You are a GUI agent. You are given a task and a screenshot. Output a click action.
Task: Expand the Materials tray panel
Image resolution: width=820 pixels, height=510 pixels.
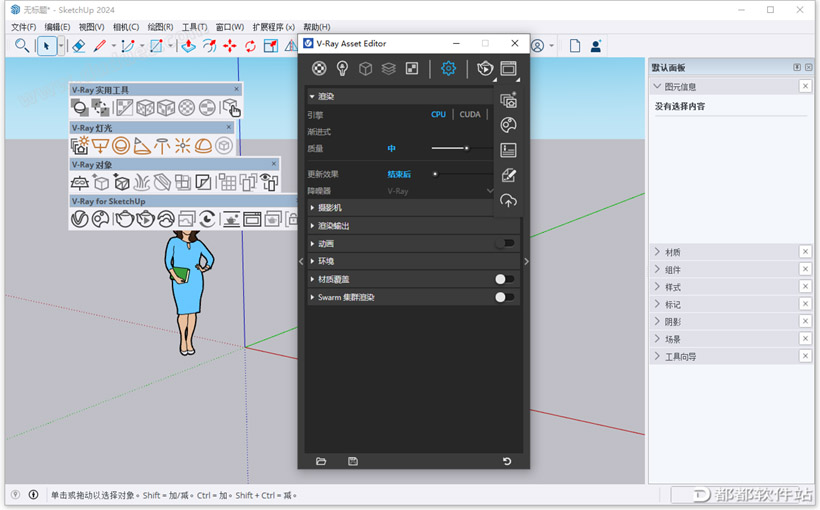(657, 252)
